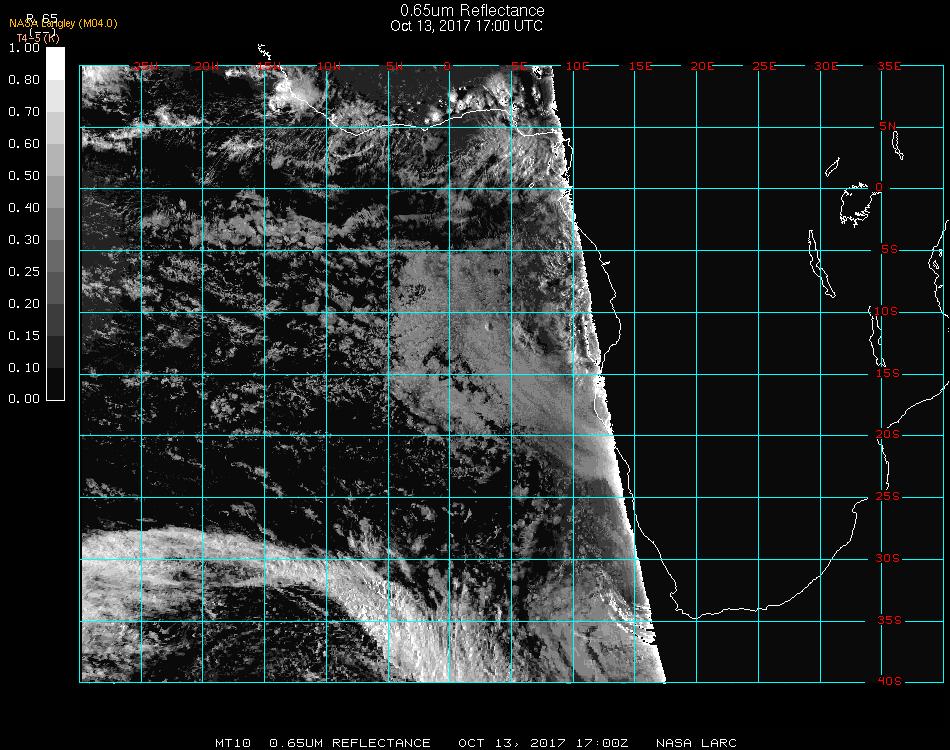Image resolution: width=950 pixels, height=750 pixels.
Task: Click the 20E longitude label
Action: [702, 66]
